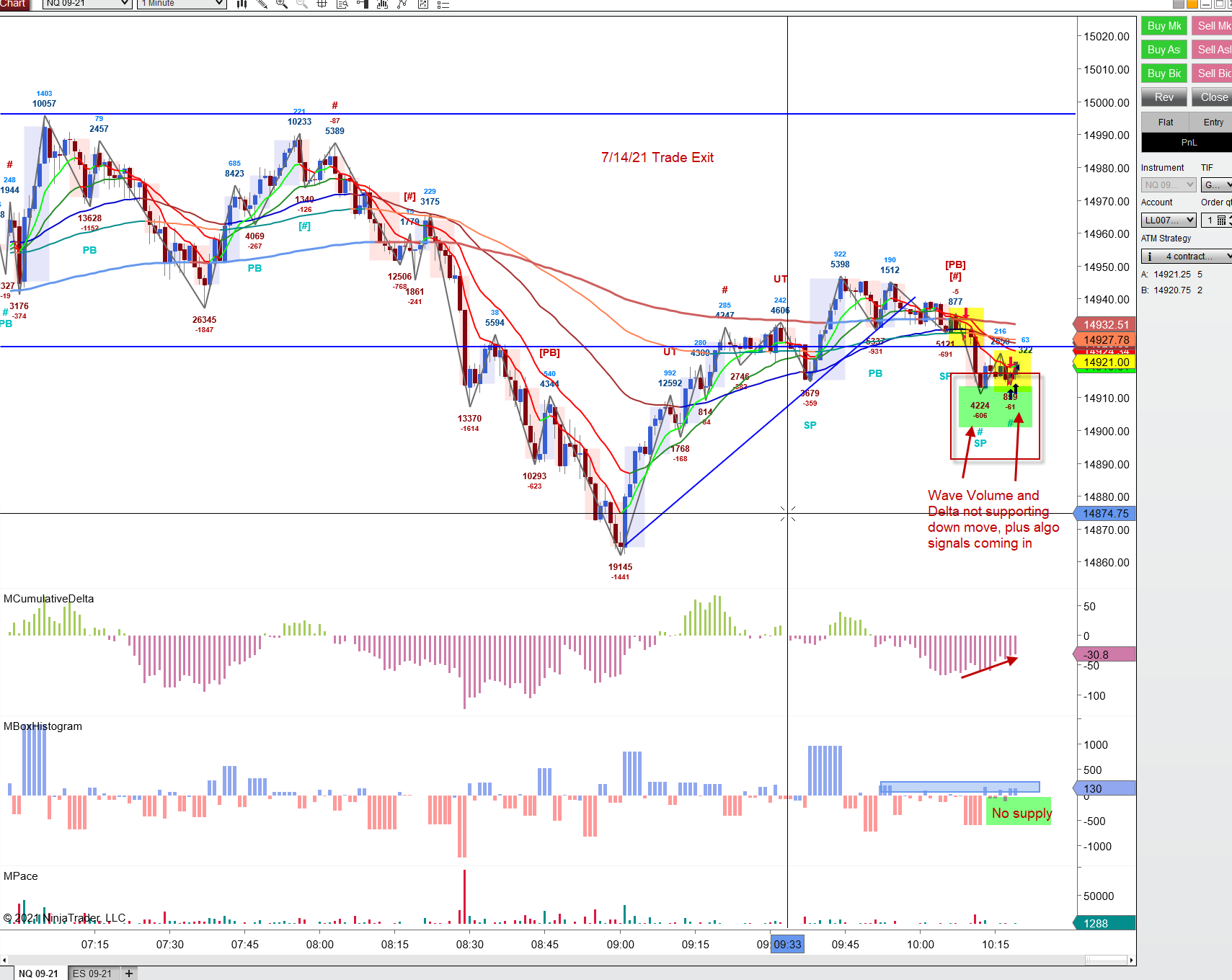The height and width of the screenshot is (980, 1232).
Task: Open the NQ 09-21 instrument selector
Action: pos(87,4)
